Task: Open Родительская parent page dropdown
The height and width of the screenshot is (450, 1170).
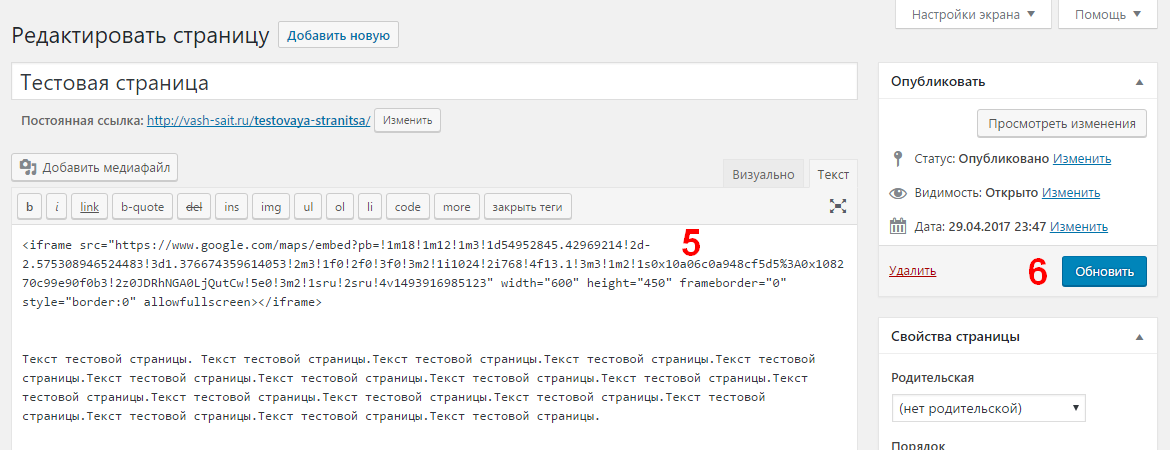Action: [x=988, y=408]
